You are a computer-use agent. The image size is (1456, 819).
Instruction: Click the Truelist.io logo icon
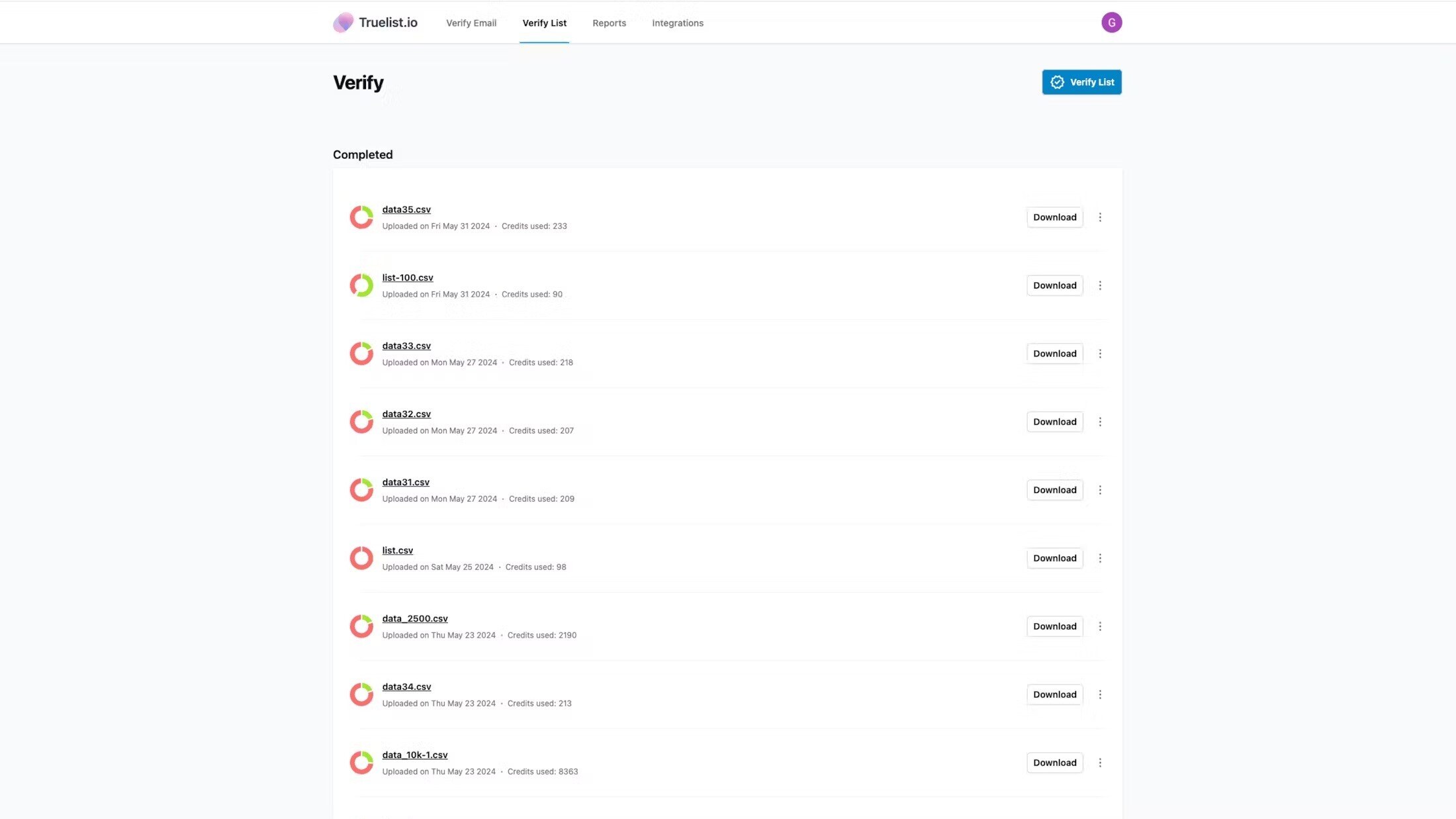(343, 22)
